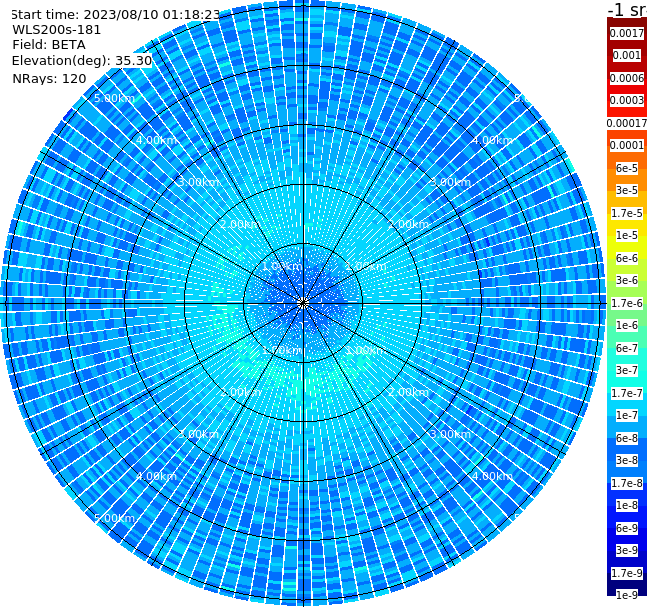Select the upper-right 3.00km range label
Screen dimensions: 647x607
pos(451,182)
